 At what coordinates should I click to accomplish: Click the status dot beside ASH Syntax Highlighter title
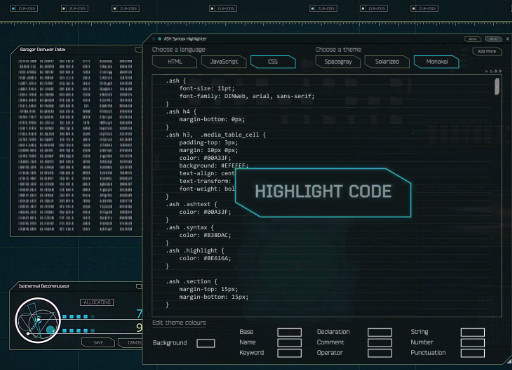(160, 39)
